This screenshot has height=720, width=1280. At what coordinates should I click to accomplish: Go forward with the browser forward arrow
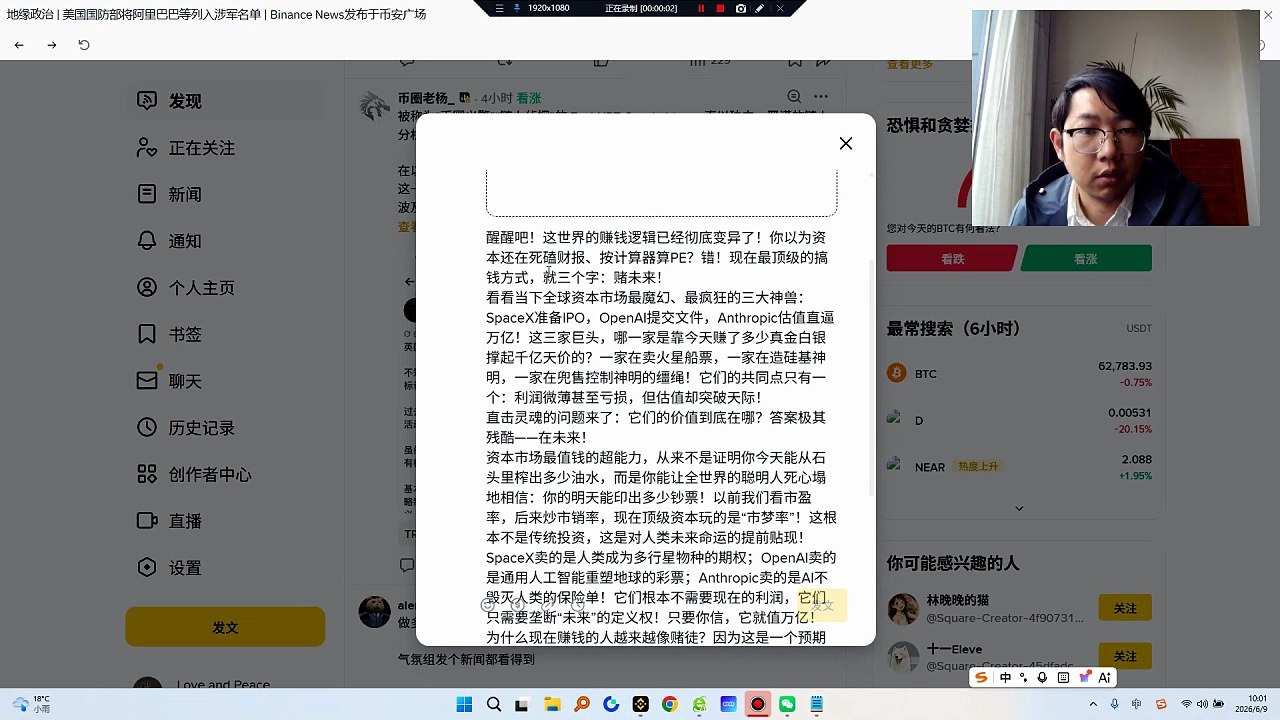click(x=52, y=45)
